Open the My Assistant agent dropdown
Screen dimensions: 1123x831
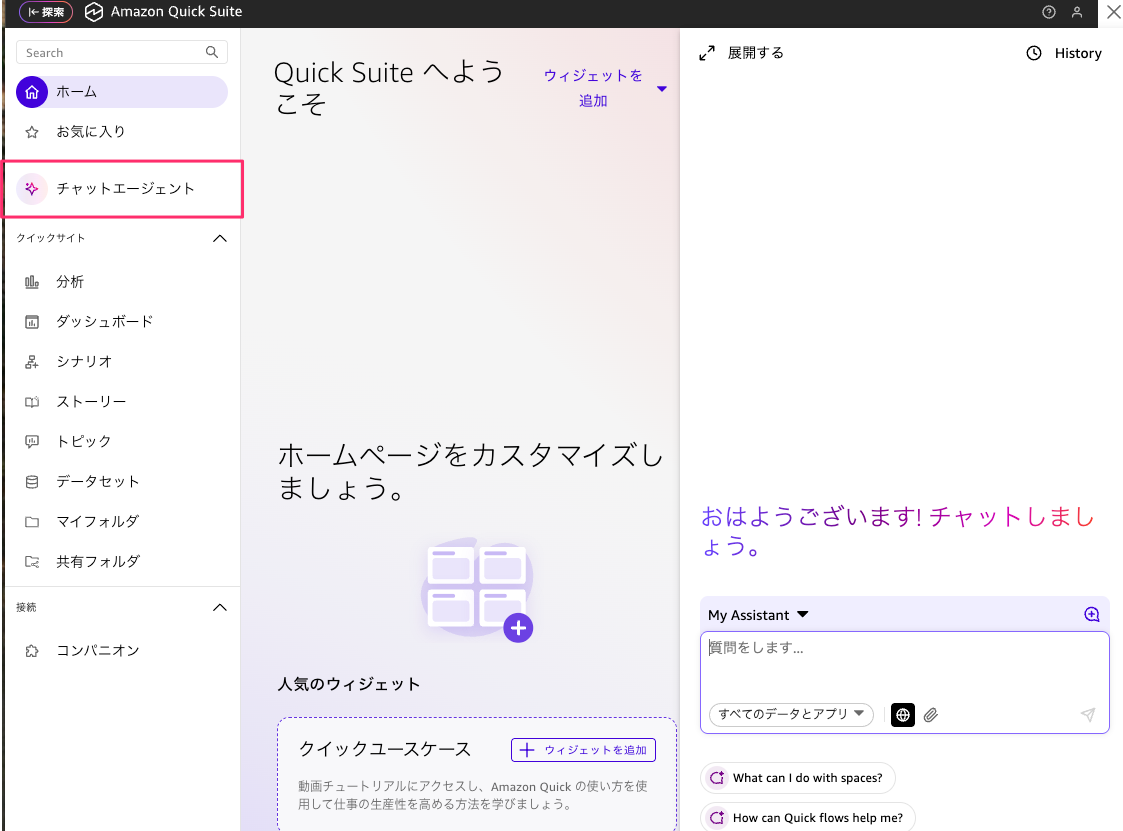pyautogui.click(x=758, y=615)
